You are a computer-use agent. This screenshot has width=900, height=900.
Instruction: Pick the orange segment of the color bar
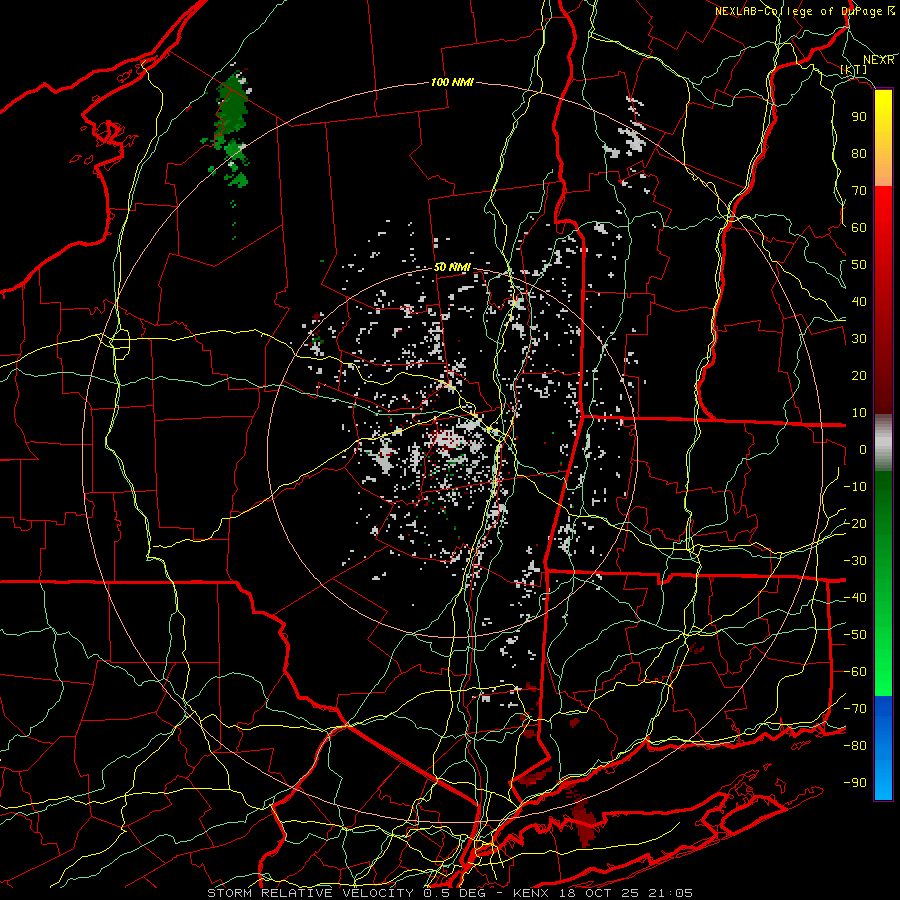[883, 166]
